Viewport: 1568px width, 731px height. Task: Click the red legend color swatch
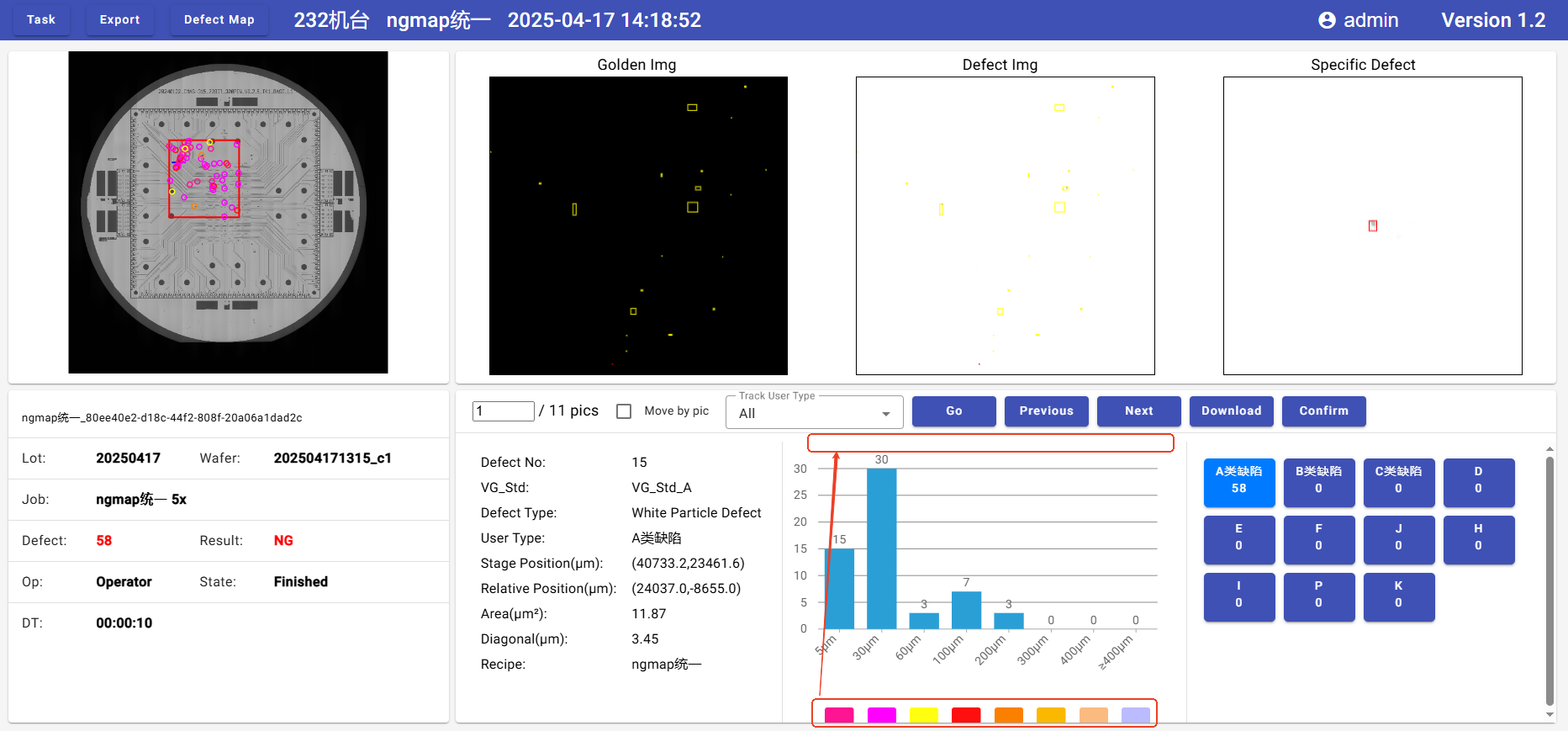966,715
